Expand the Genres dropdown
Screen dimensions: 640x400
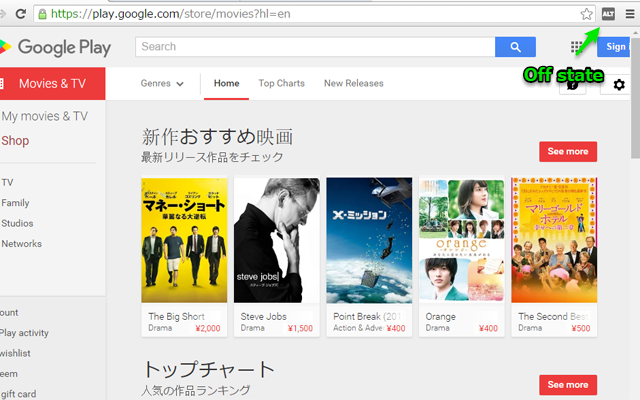pos(162,83)
